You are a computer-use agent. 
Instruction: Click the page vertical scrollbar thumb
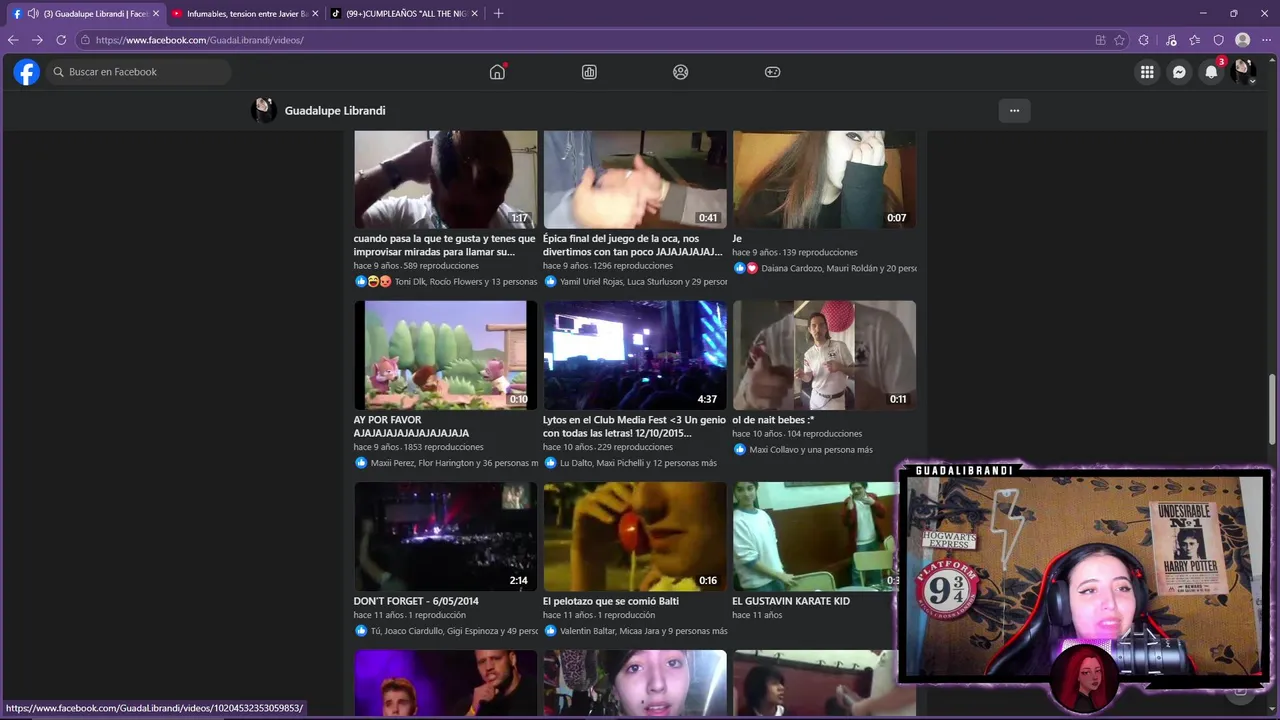pos(1273,410)
